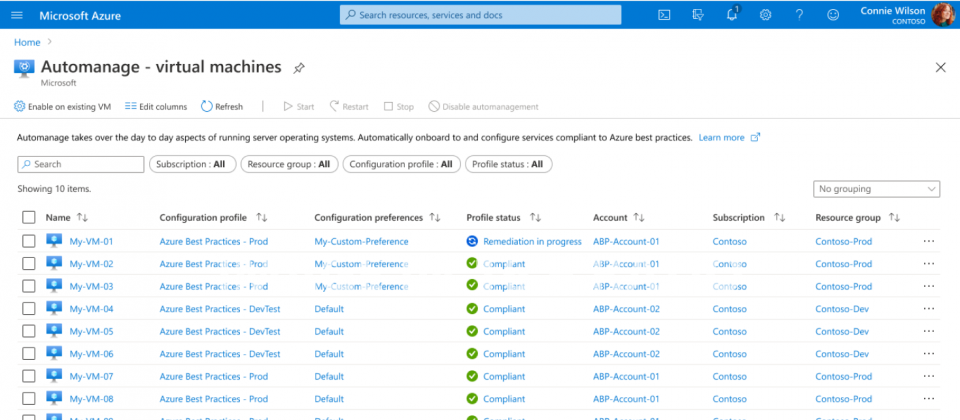This screenshot has width=960, height=420.
Task: Click 'Showing 10 items.' text
Action: pyautogui.click(x=54, y=189)
